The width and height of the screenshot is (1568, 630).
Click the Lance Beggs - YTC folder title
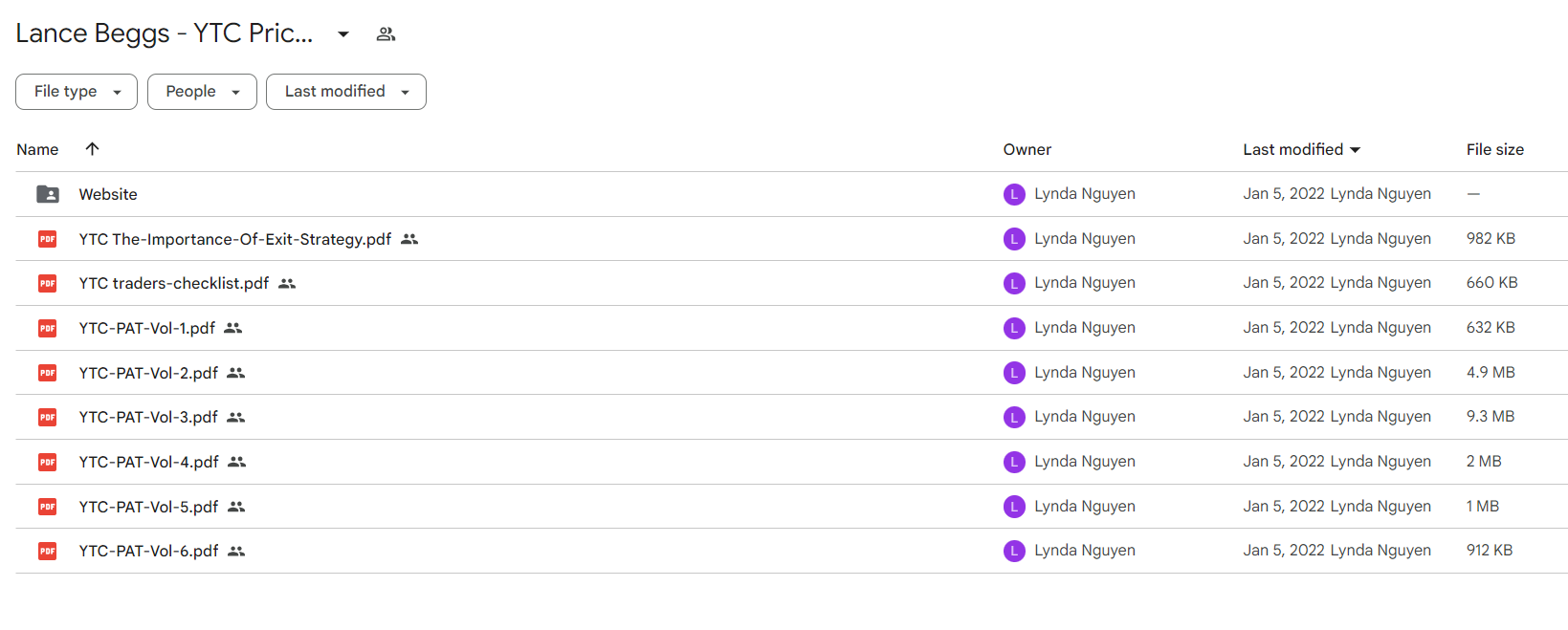(165, 33)
